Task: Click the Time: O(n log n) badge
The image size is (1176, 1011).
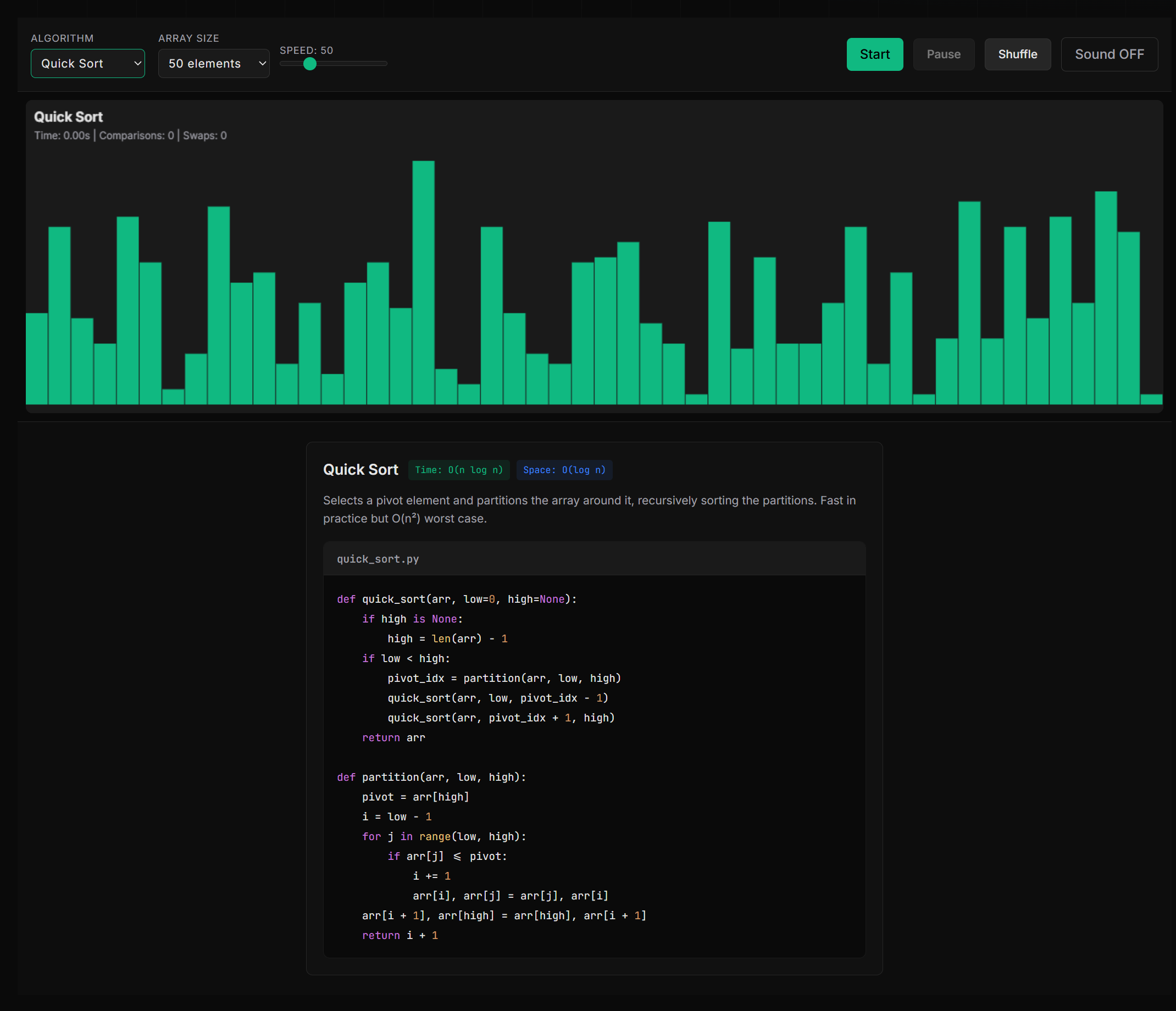Action: pyautogui.click(x=459, y=470)
